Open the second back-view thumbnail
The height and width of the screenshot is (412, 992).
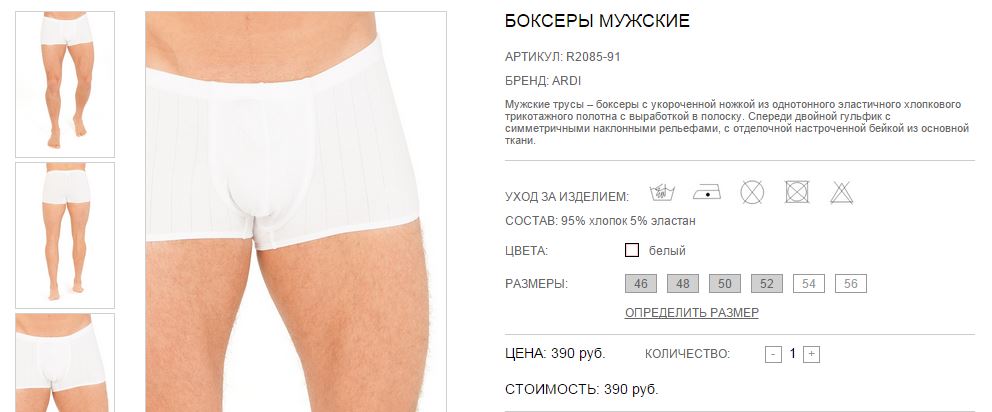pyautogui.click(x=65, y=235)
